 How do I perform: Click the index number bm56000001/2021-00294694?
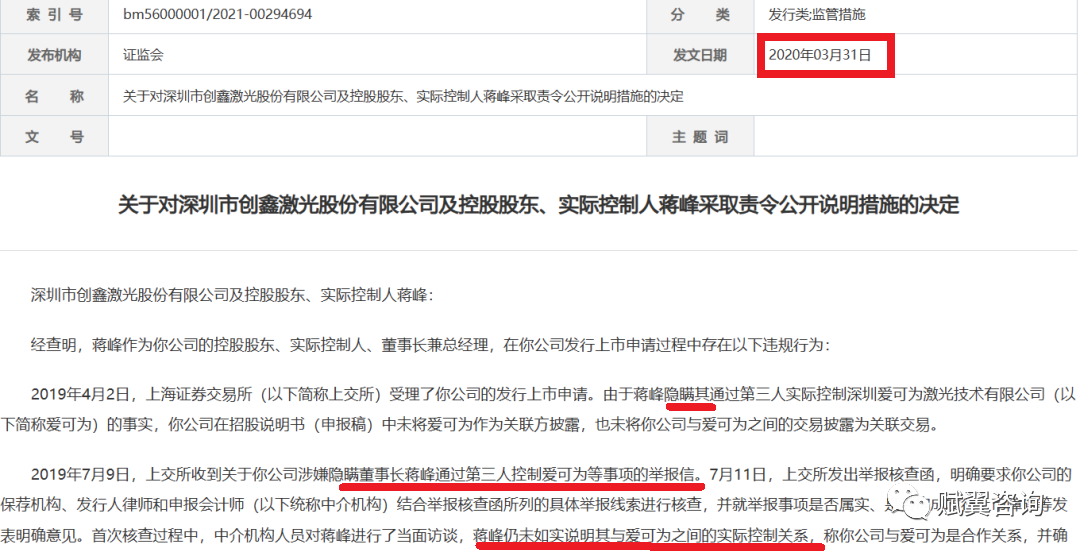click(x=217, y=14)
